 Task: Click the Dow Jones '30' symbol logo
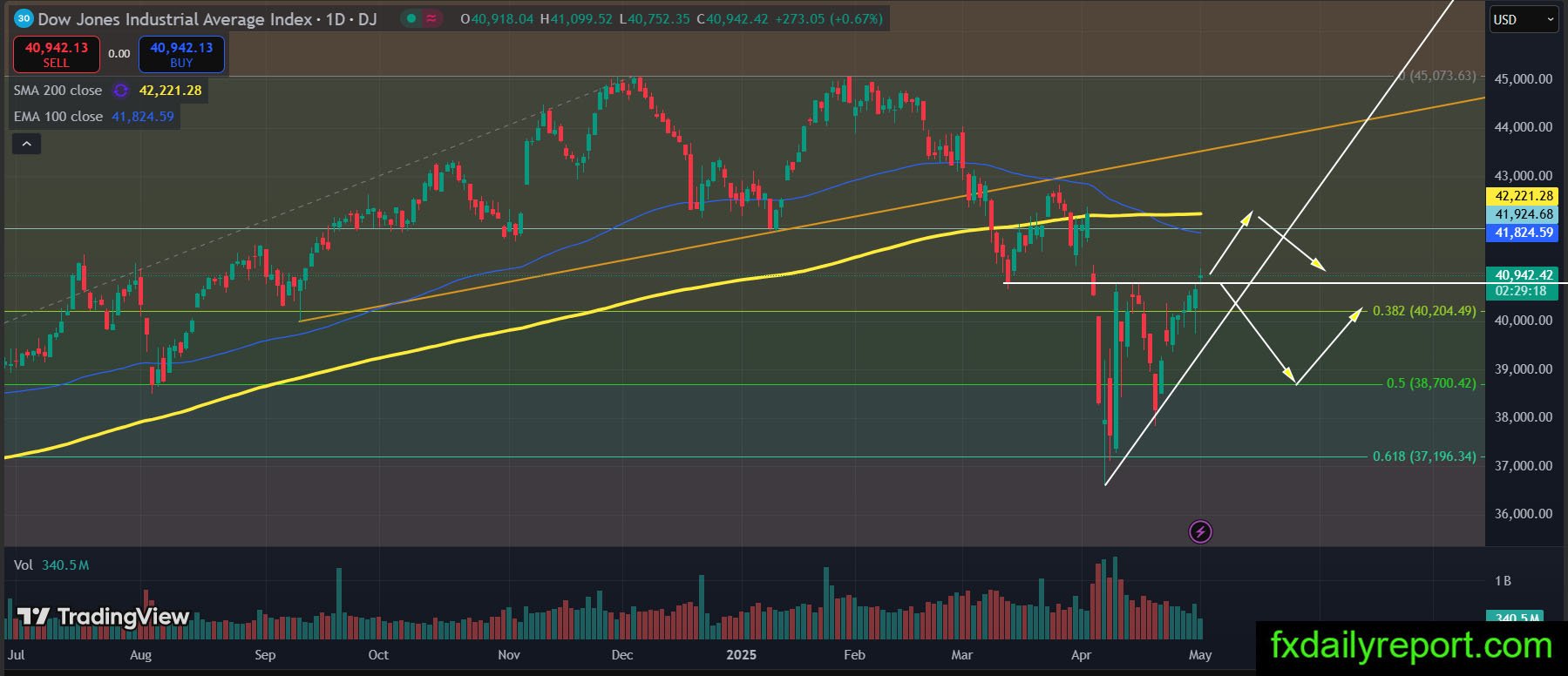click(24, 18)
